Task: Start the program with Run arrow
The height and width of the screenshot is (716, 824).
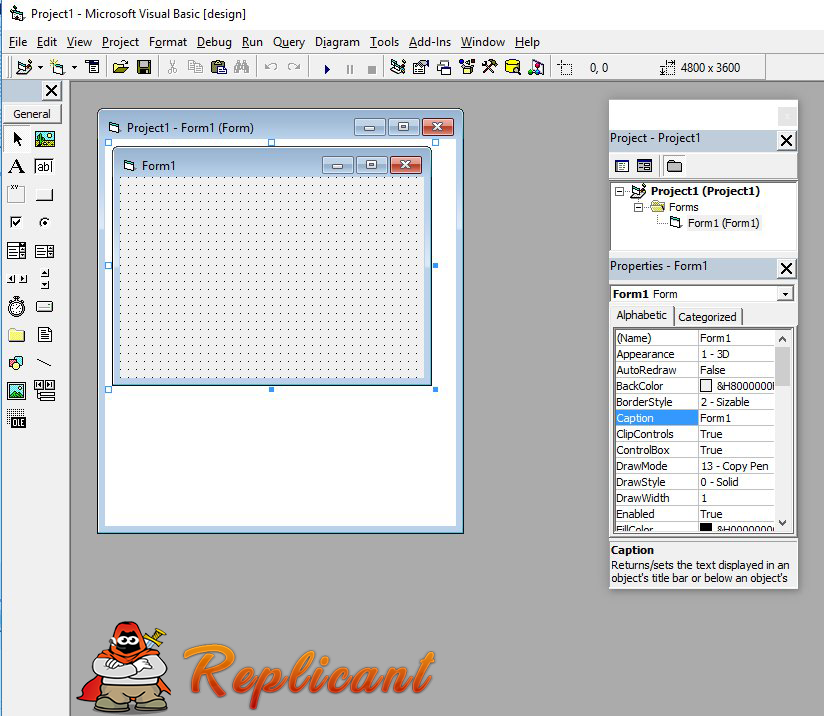Action: tap(327, 69)
